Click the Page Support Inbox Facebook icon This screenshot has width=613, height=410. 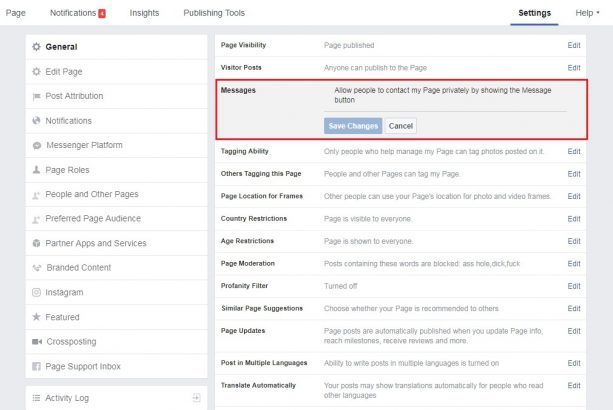point(37,366)
